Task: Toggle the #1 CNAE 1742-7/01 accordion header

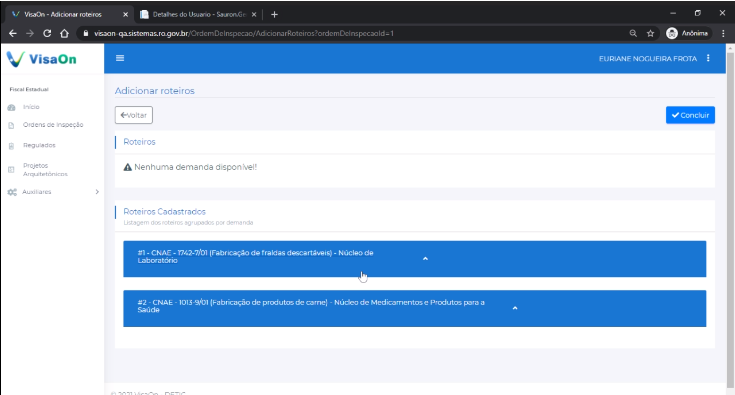Action: (x=414, y=259)
